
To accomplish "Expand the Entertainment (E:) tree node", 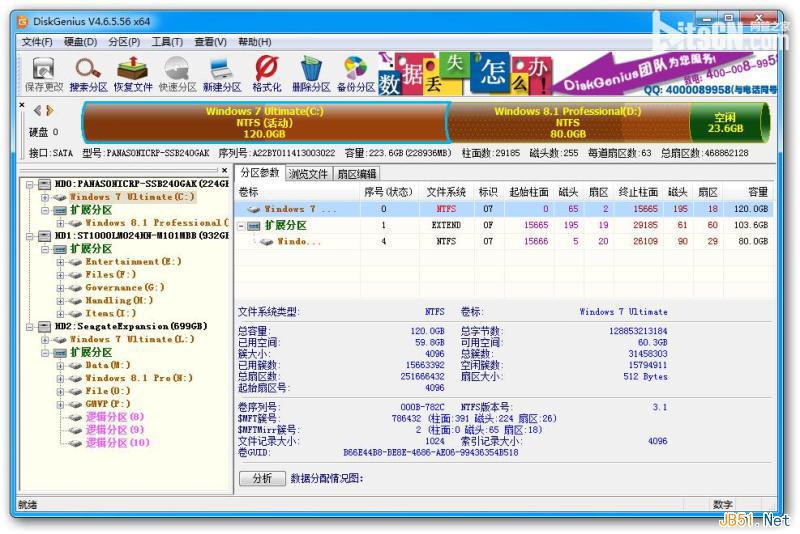I will click(60, 262).
